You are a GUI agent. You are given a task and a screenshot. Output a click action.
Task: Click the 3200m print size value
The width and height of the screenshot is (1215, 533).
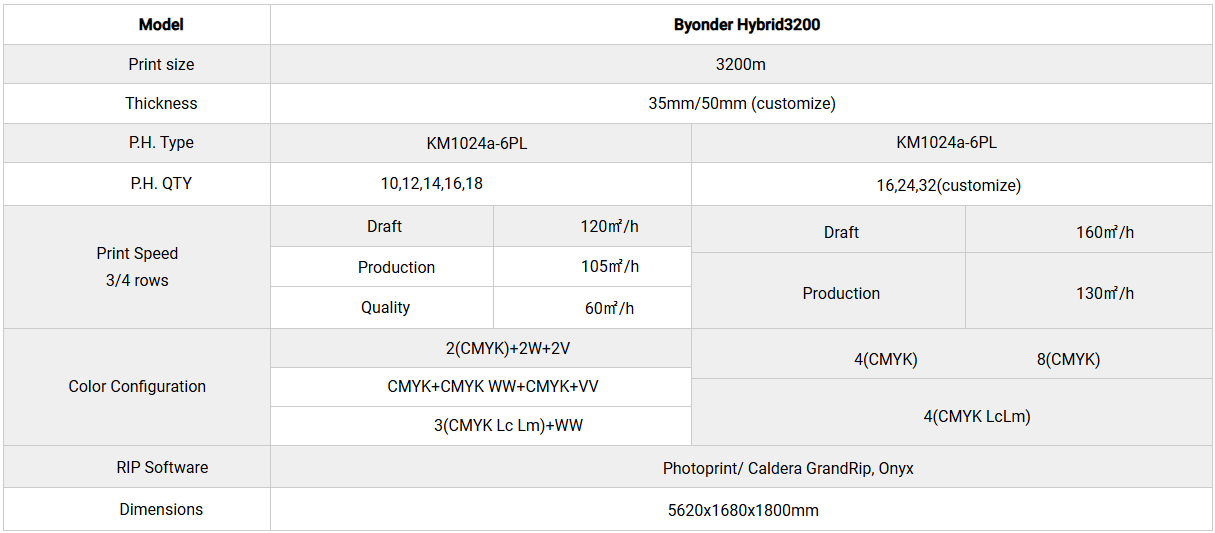pos(740,64)
